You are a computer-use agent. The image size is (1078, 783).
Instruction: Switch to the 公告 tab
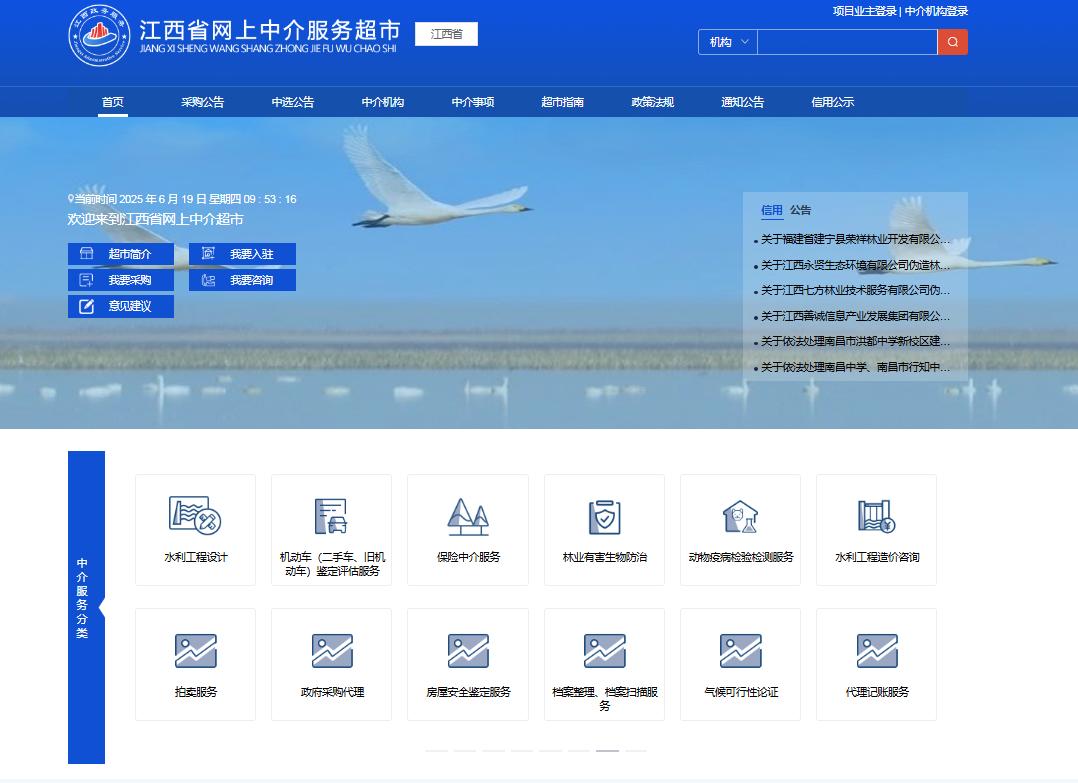click(x=800, y=210)
